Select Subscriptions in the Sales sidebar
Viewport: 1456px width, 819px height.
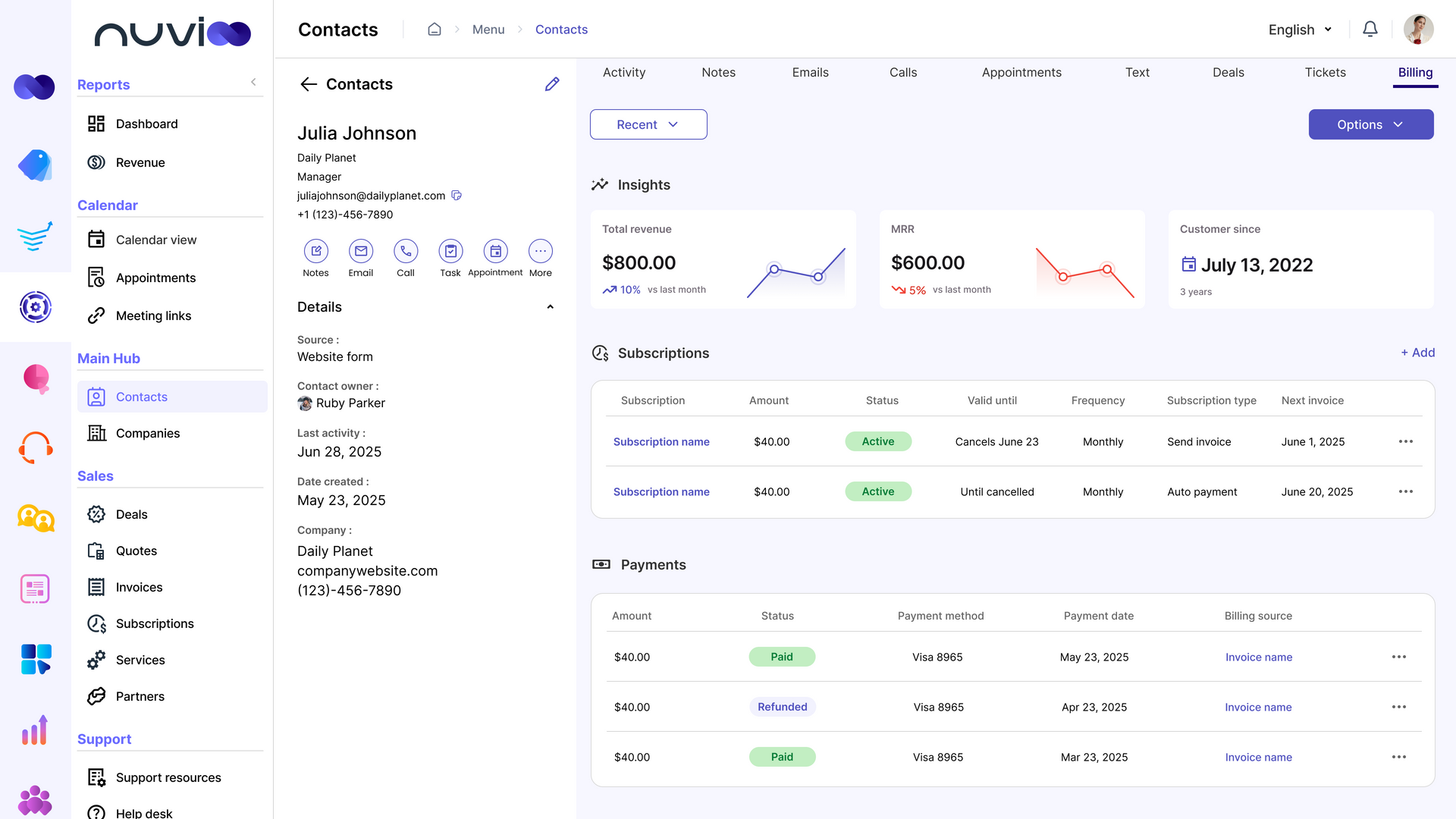(x=154, y=623)
